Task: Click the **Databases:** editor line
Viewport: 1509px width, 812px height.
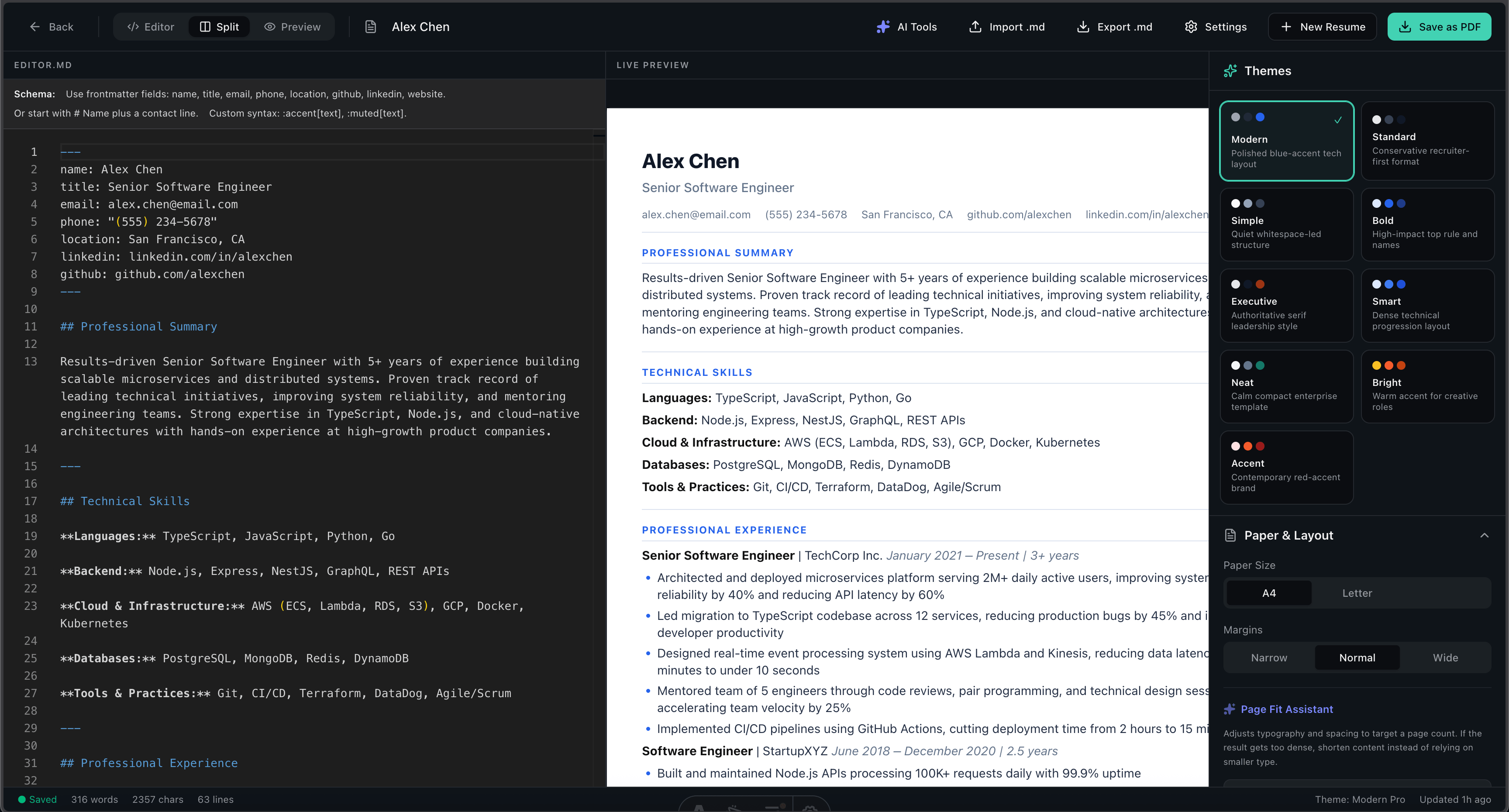Action: click(234, 658)
